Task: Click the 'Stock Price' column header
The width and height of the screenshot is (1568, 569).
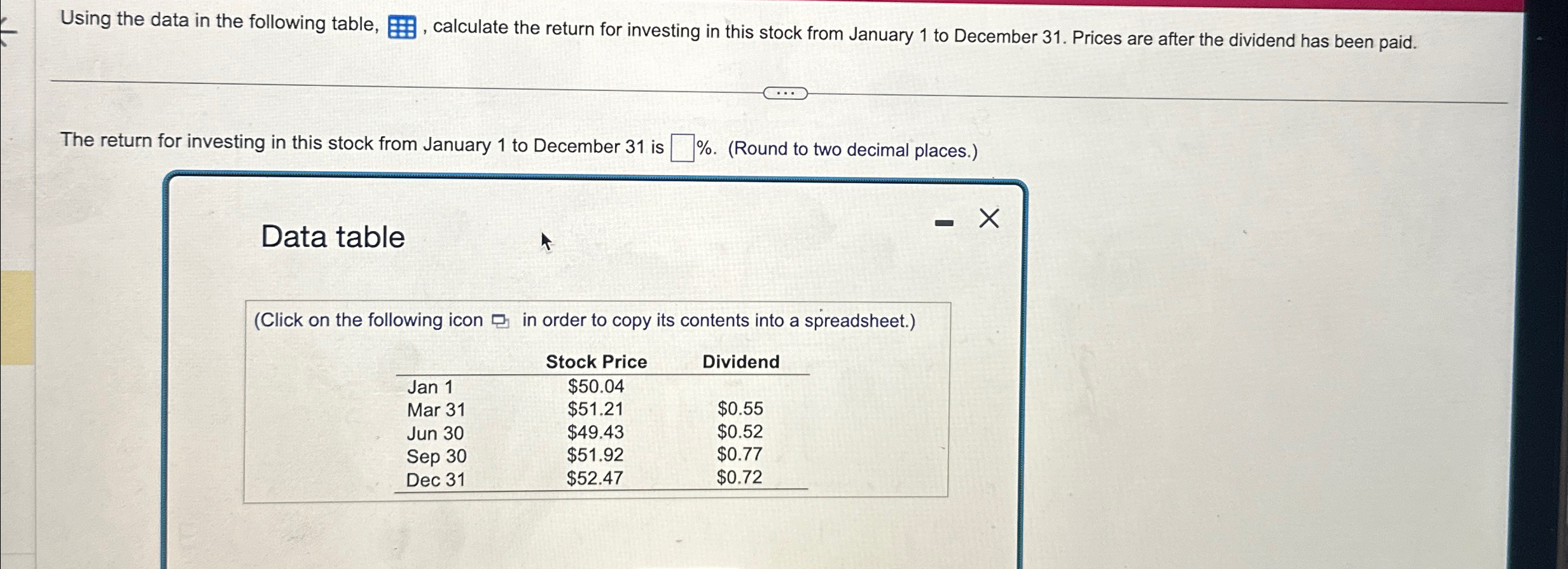Action: click(x=596, y=362)
